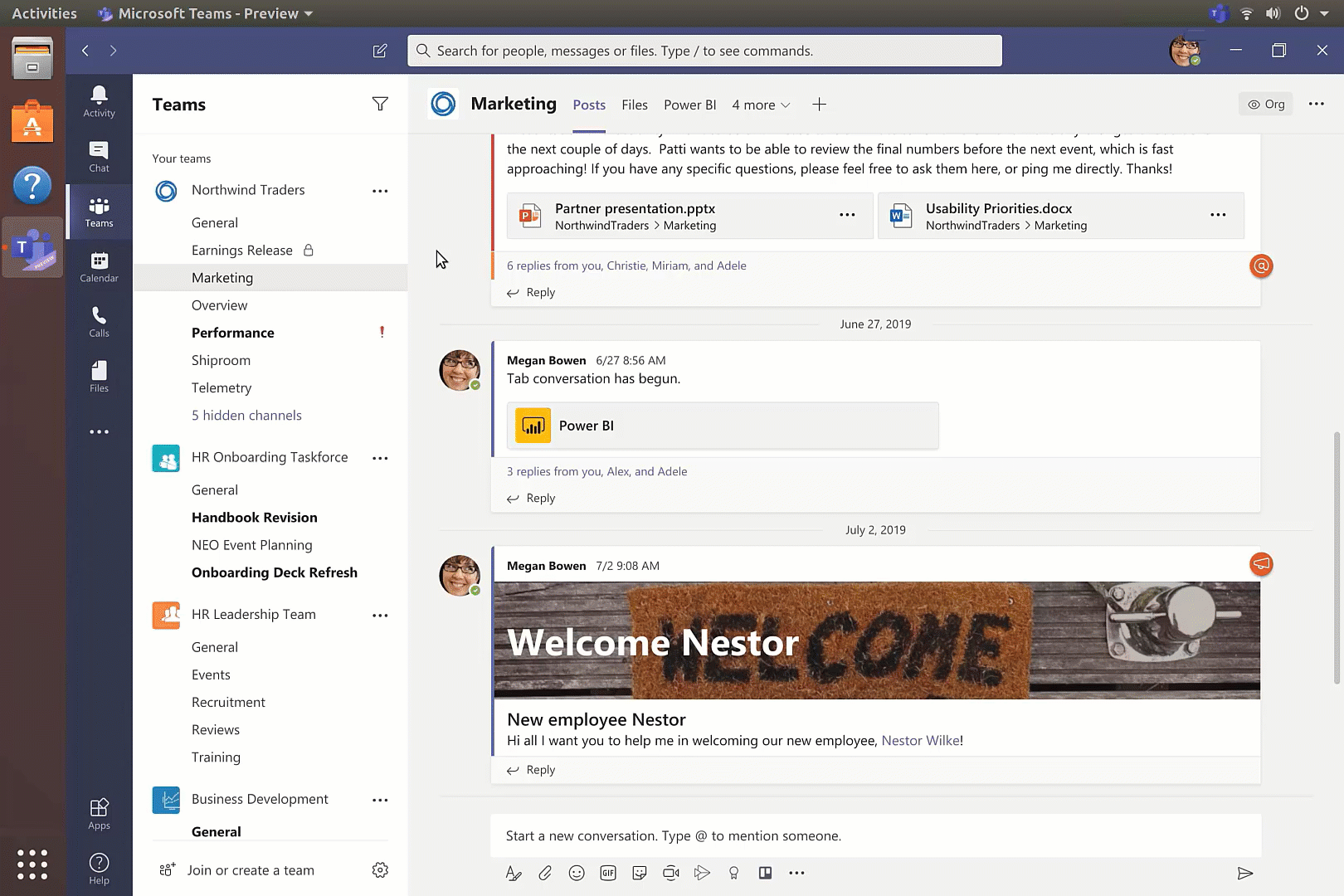Show the 5 hidden channels
1344x896 pixels.
[x=246, y=415]
